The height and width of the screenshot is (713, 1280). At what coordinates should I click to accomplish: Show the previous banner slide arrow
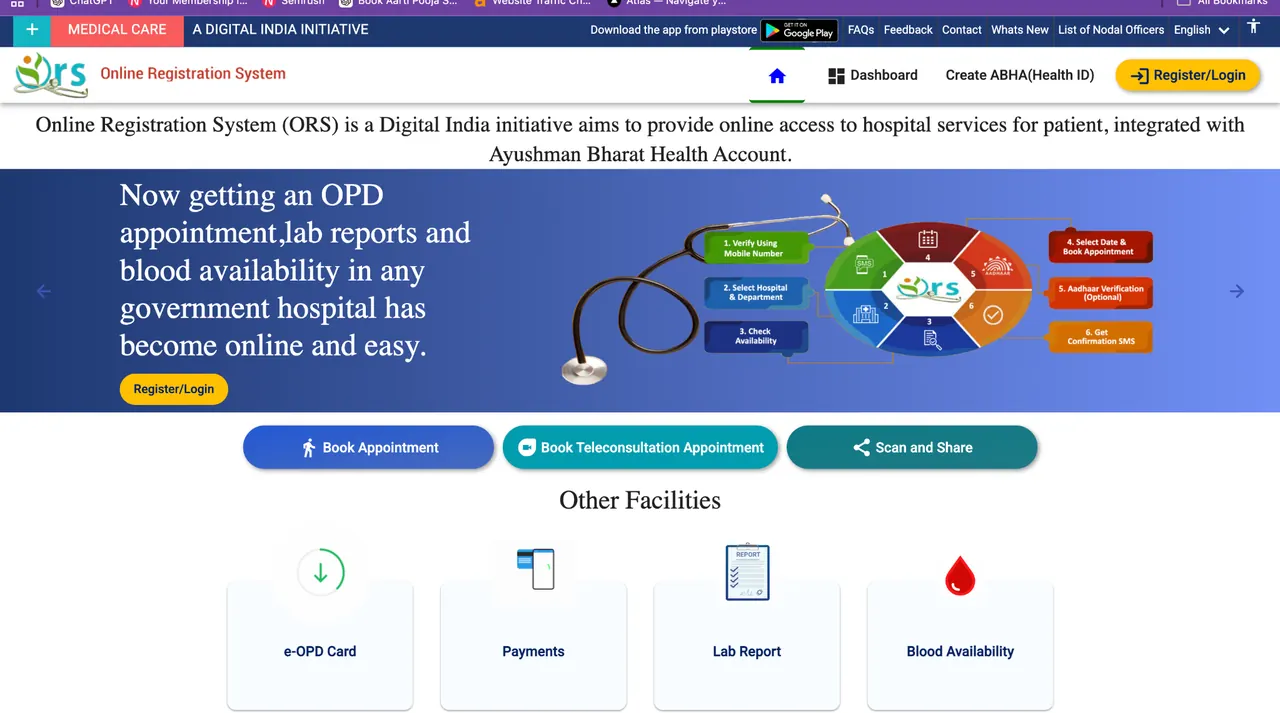(x=44, y=291)
